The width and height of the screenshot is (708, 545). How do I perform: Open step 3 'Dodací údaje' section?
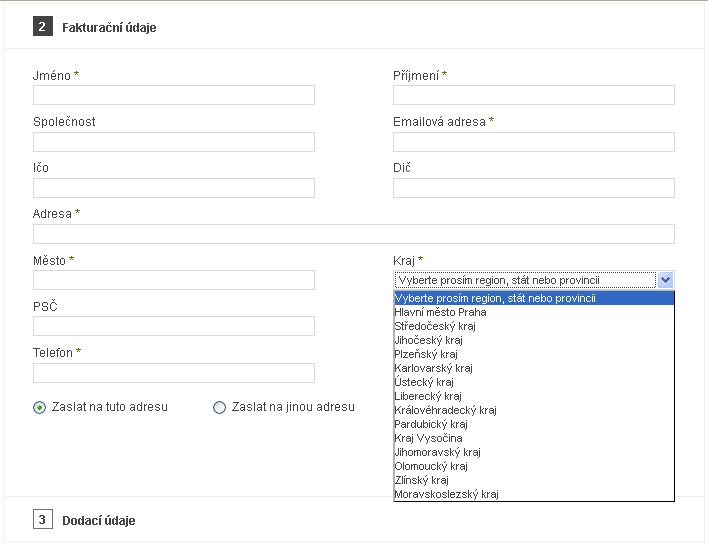[x=98, y=520]
